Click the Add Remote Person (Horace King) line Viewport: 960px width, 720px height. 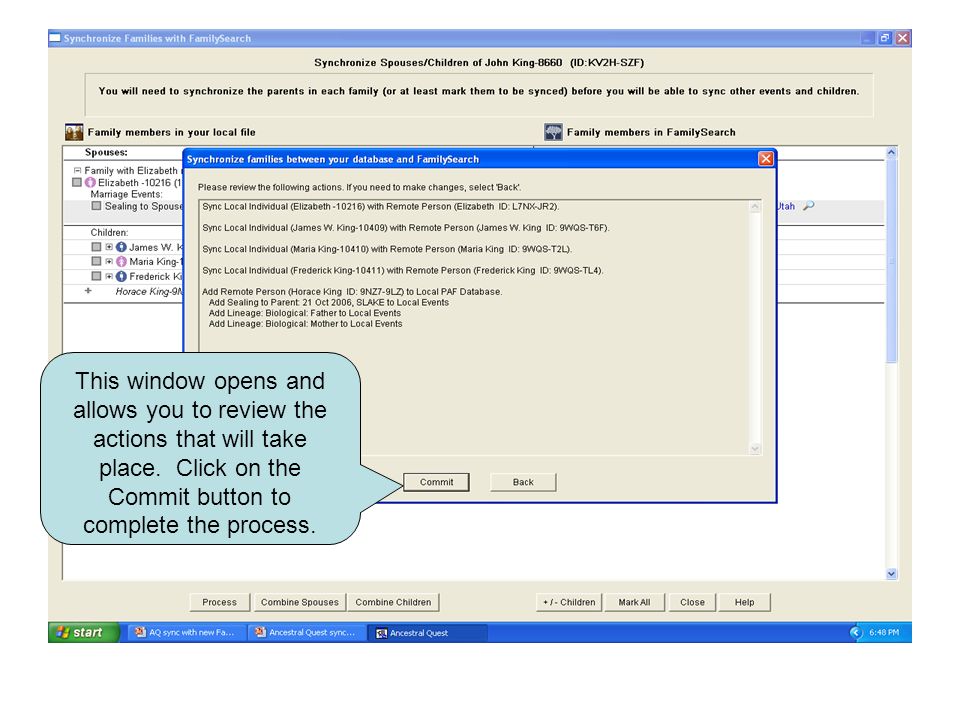(352, 291)
